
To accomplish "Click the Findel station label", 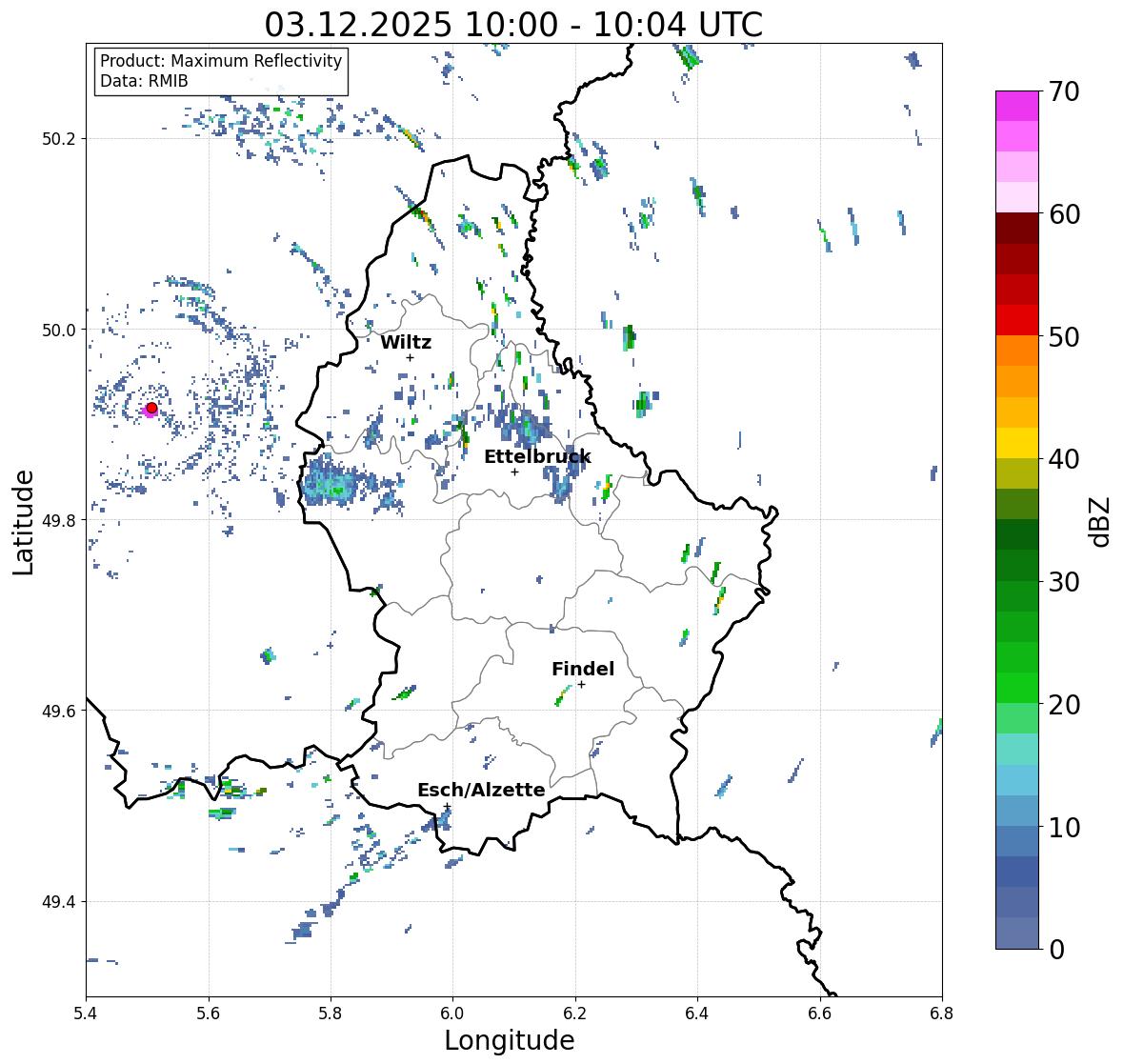I will (x=582, y=669).
